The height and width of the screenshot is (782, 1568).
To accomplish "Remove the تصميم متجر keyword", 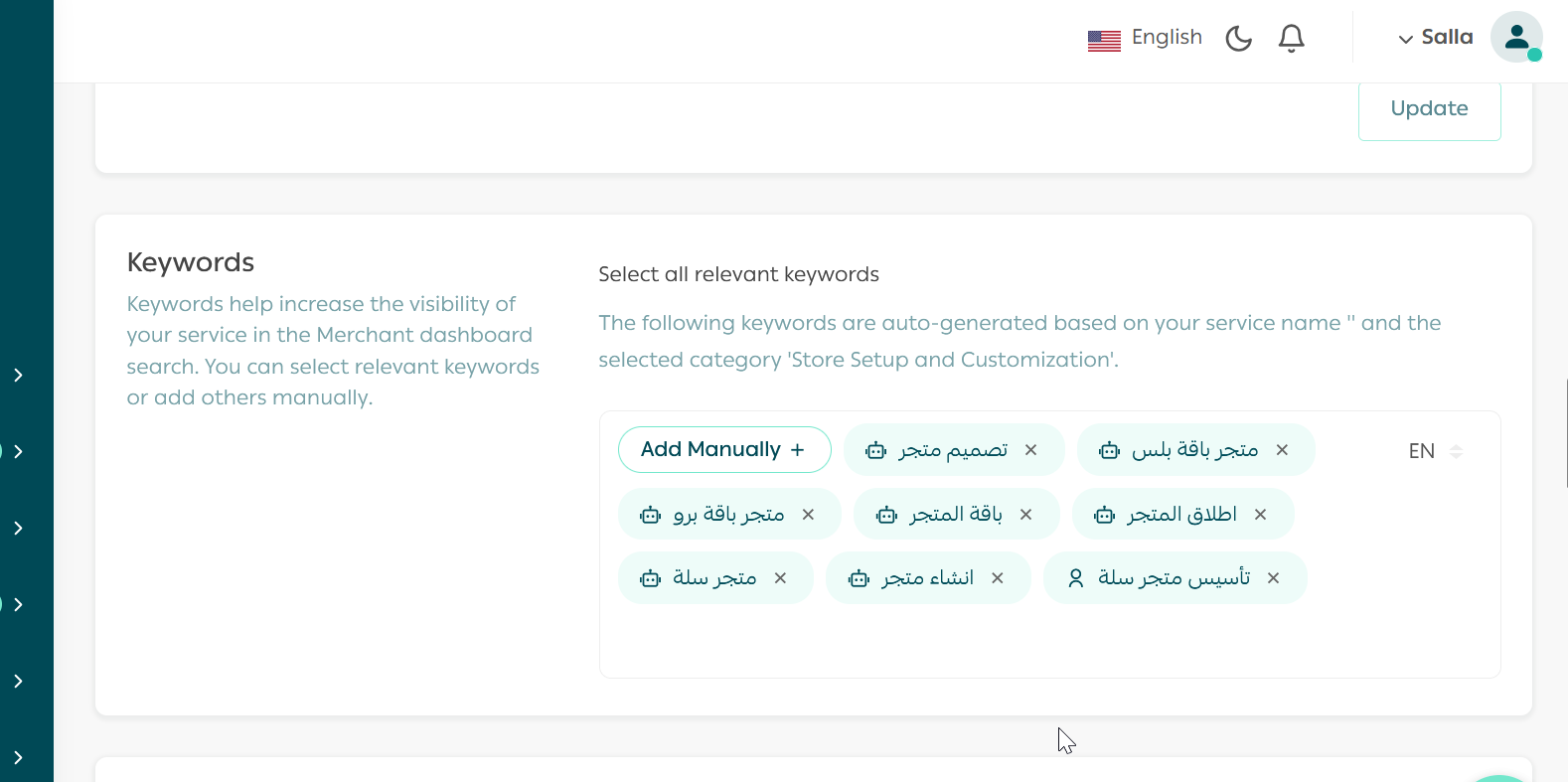I will (x=1030, y=450).
